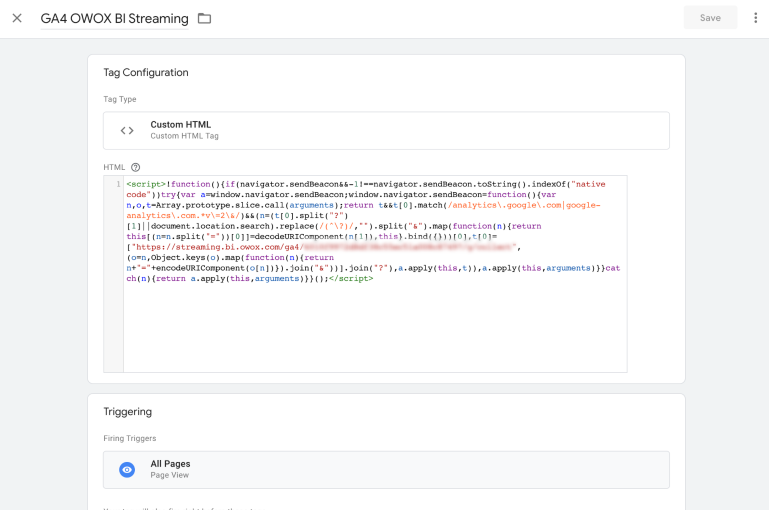The image size is (769, 510).
Task: Click the blue Page View eye icon
Action: tap(127, 470)
